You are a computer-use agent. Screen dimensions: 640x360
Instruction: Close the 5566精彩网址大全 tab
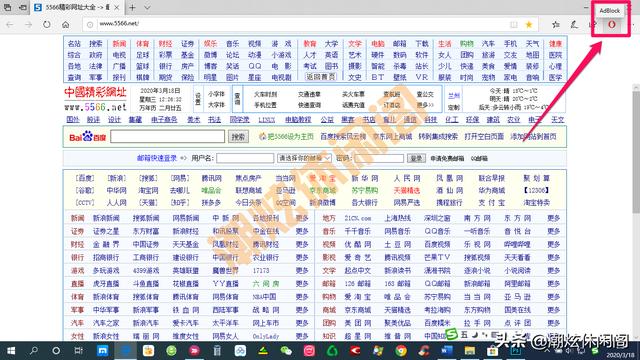coord(117,7)
